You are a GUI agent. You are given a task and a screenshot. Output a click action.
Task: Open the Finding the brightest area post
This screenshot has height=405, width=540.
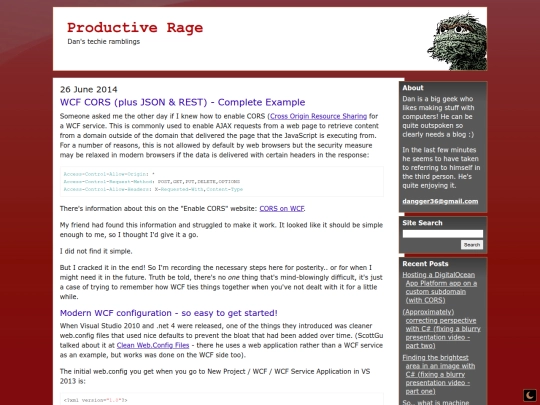439,374
